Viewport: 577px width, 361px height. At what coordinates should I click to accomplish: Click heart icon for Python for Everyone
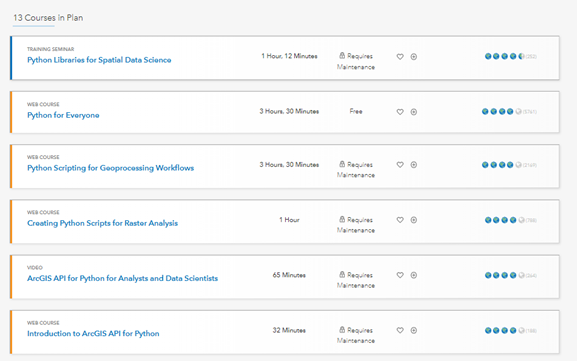tap(400, 112)
